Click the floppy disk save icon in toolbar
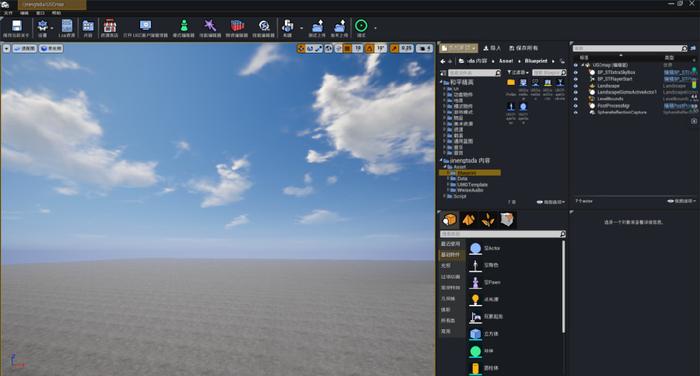The width and height of the screenshot is (700, 376). [17, 26]
